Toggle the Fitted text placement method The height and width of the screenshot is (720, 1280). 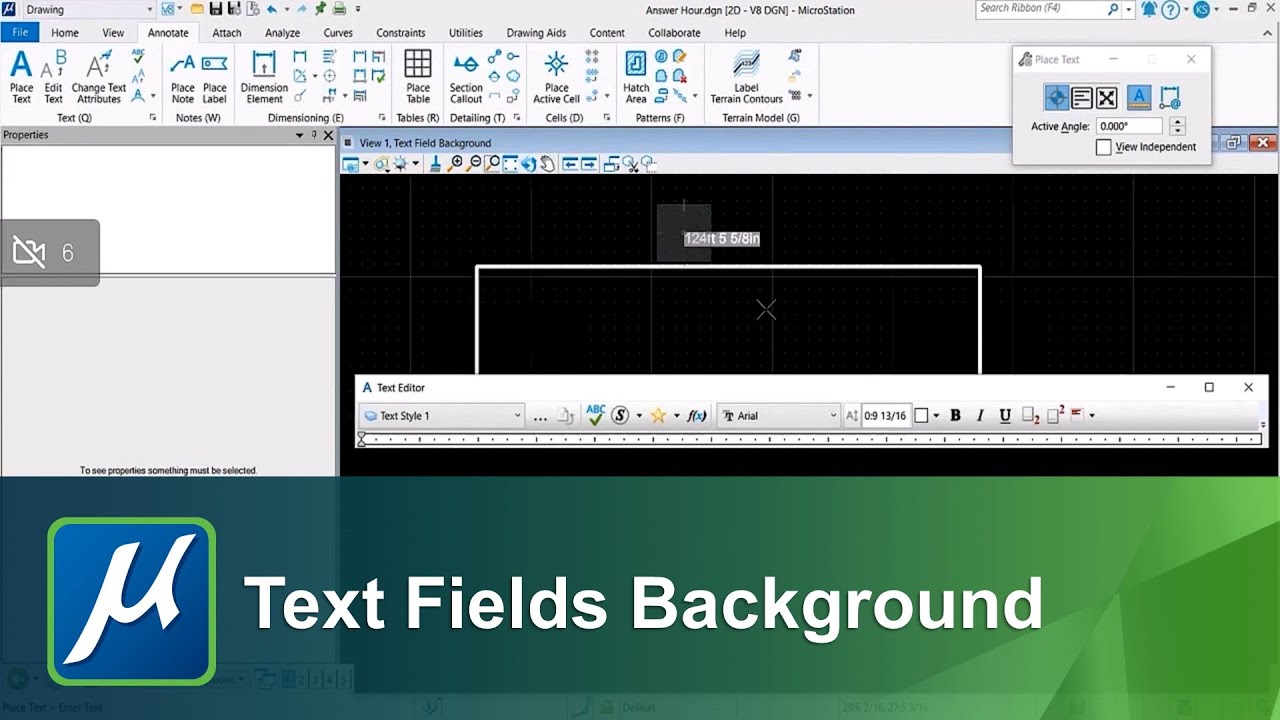click(1106, 98)
